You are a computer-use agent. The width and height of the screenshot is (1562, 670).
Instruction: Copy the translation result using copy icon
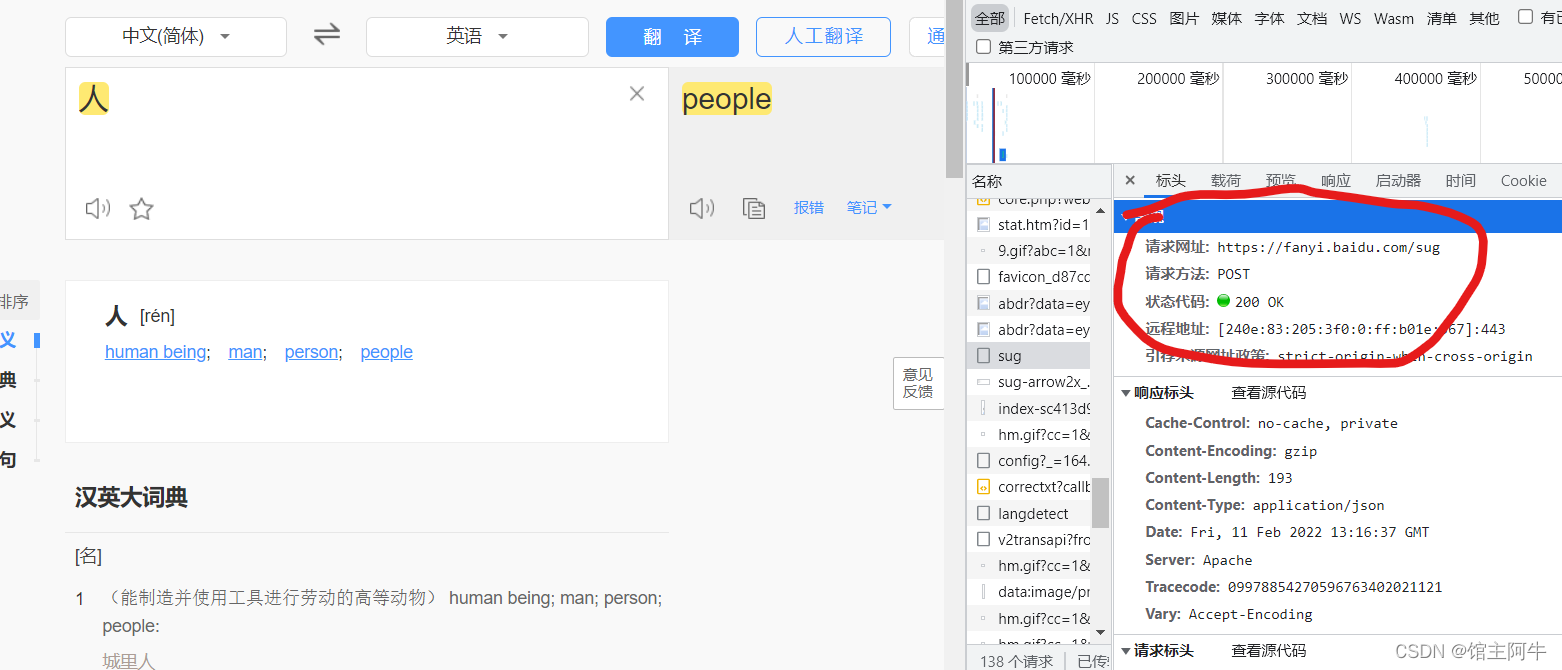(x=754, y=208)
